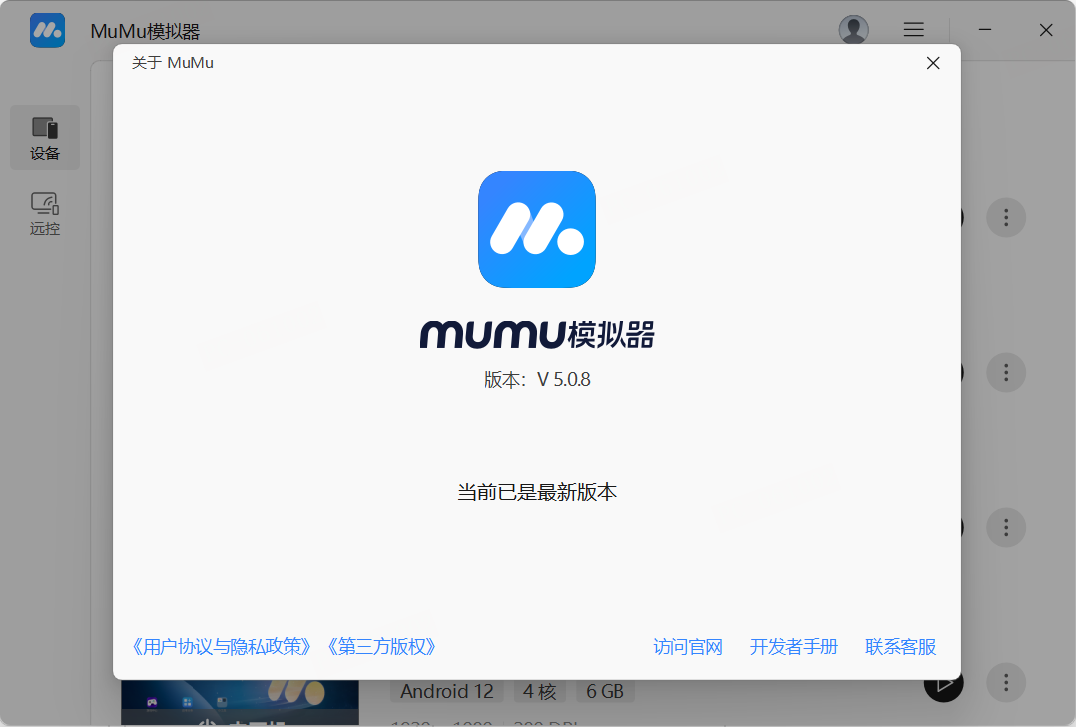Click the Android 12 tag
This screenshot has width=1076, height=727.
point(447,692)
